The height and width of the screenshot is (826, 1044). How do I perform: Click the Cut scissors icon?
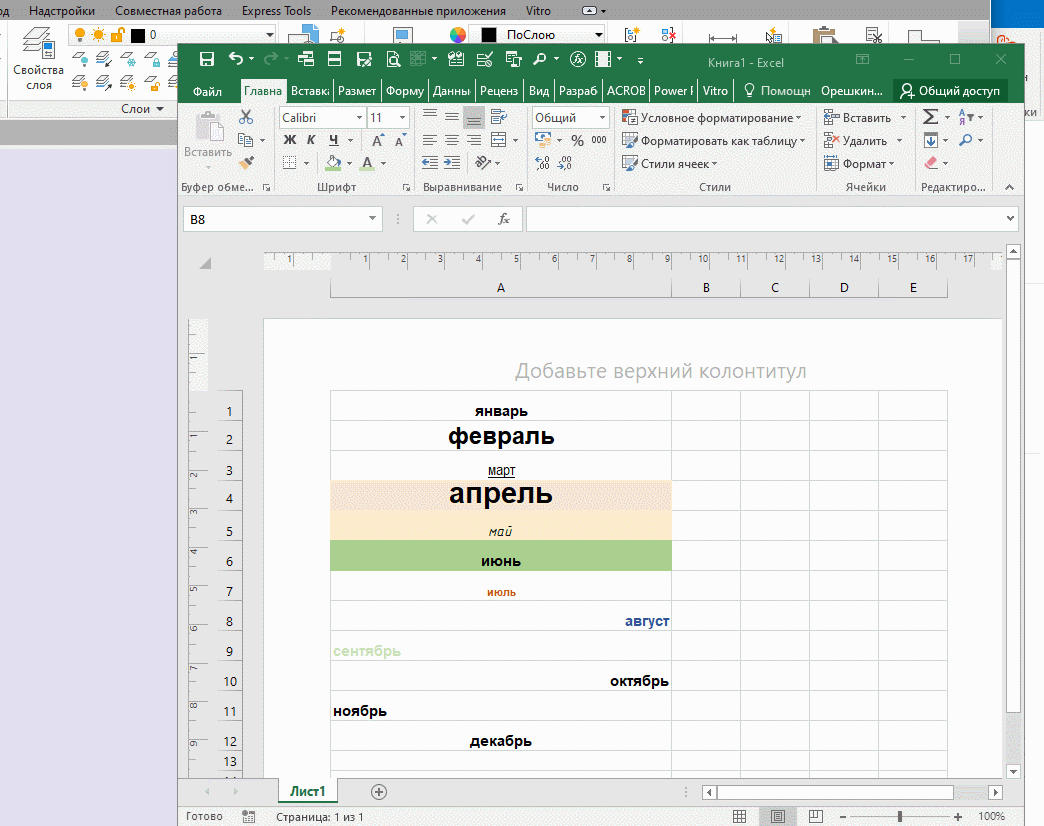(246, 117)
